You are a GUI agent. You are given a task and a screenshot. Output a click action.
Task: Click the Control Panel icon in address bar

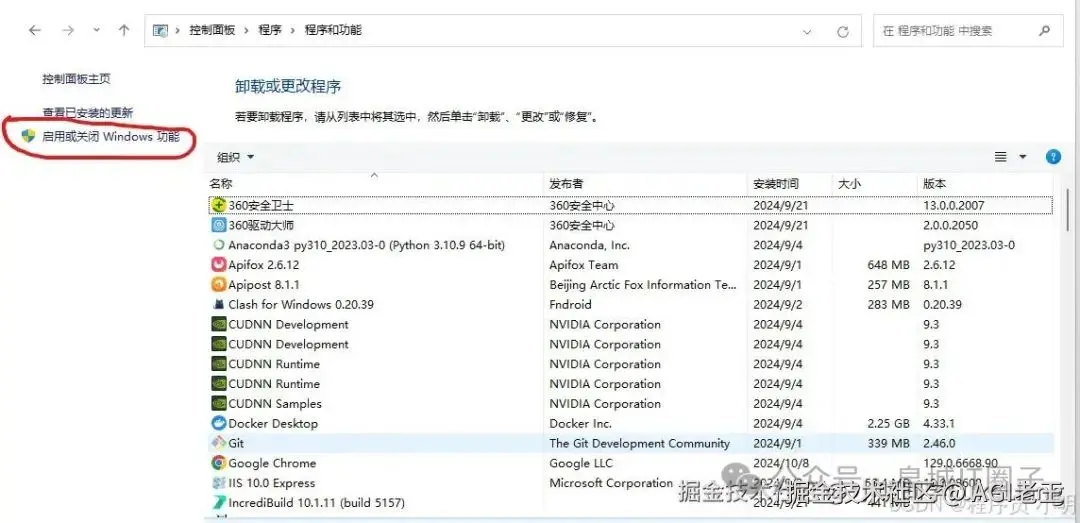tap(160, 30)
